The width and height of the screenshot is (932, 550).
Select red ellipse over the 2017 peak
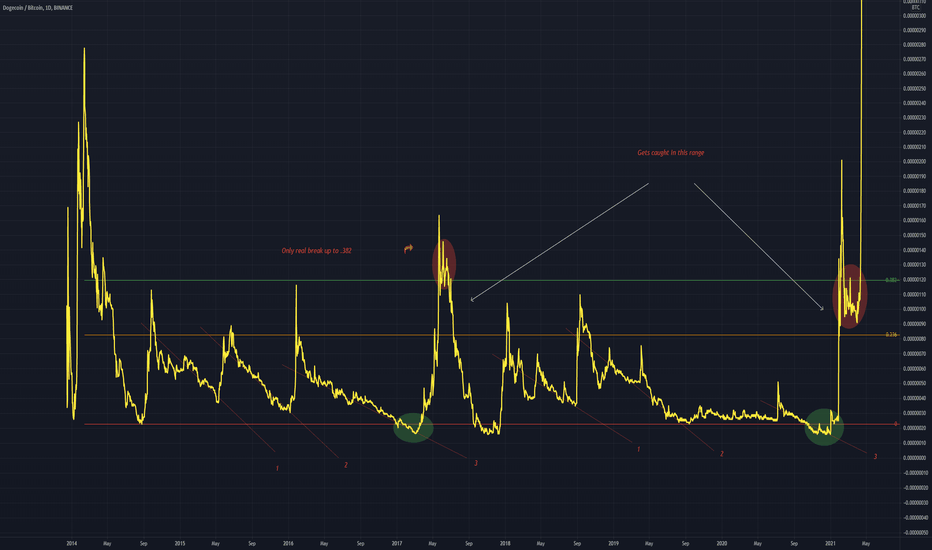(x=444, y=263)
